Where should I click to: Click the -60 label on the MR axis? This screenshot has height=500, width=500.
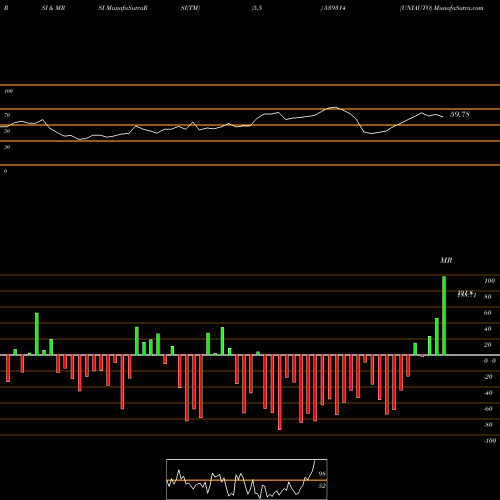pos(488,409)
